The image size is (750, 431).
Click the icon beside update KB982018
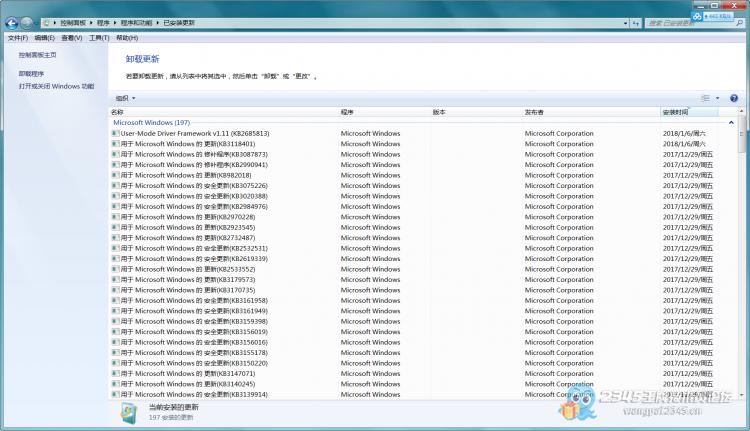tap(115, 175)
